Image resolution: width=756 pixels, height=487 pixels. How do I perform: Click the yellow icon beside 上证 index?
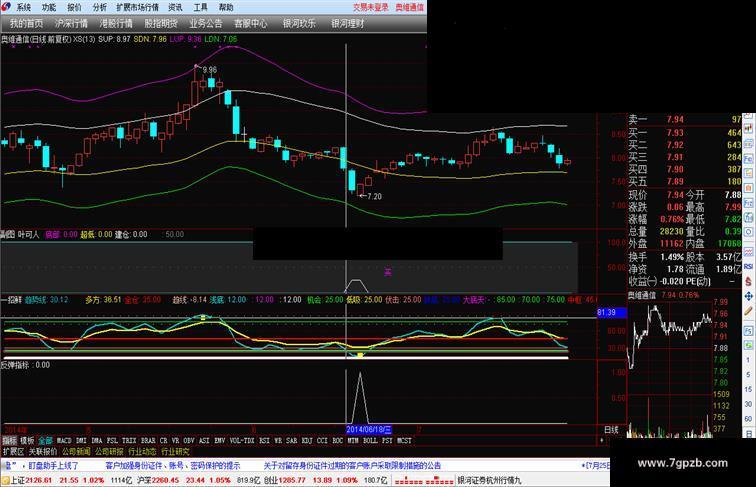(5, 480)
